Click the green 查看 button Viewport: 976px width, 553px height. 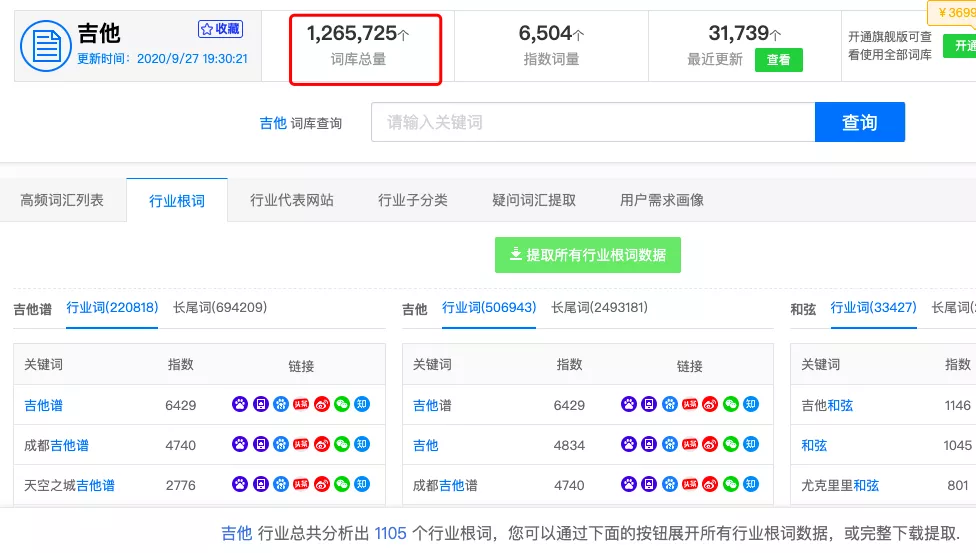[778, 60]
